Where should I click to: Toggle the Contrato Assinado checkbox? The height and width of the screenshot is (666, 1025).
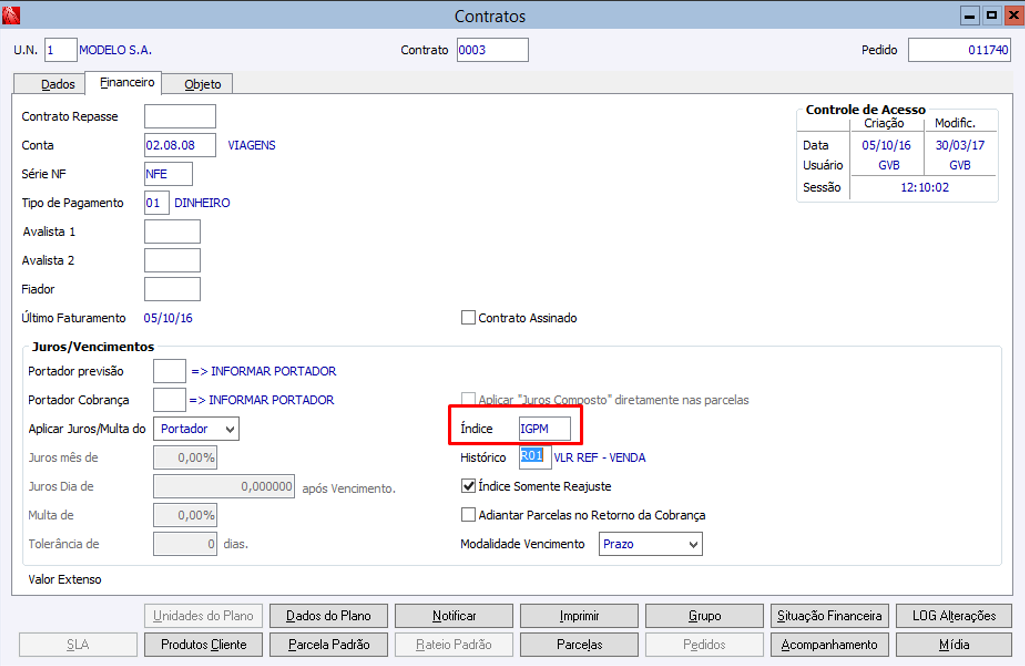[468, 318]
